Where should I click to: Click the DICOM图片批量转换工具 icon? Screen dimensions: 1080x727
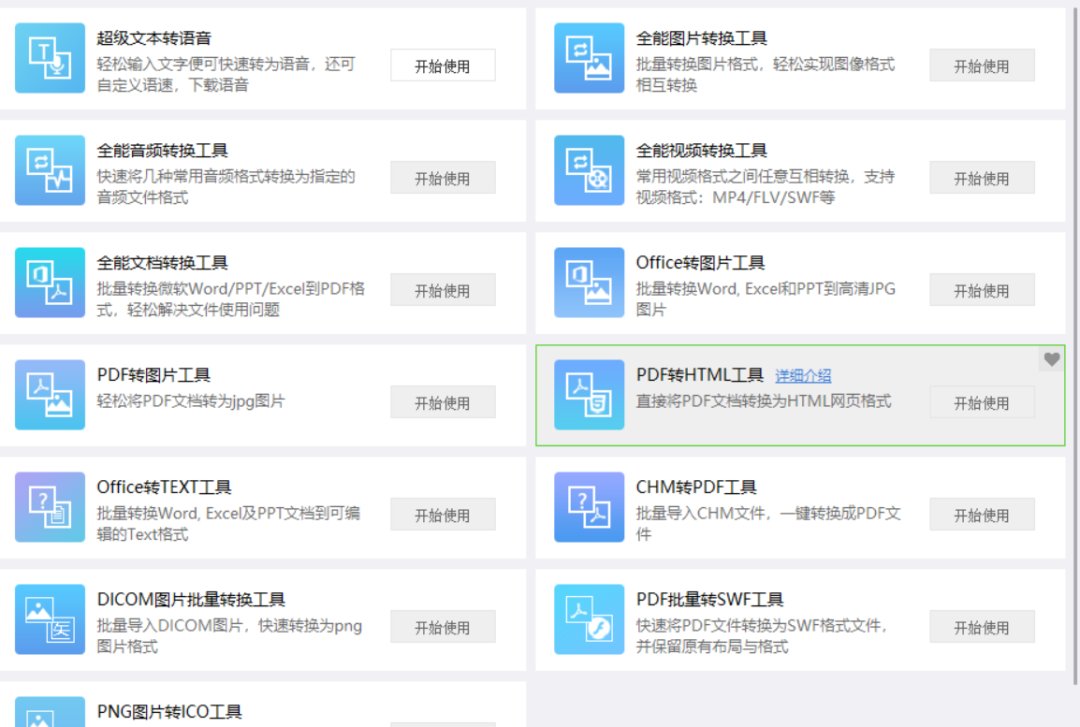[50, 620]
